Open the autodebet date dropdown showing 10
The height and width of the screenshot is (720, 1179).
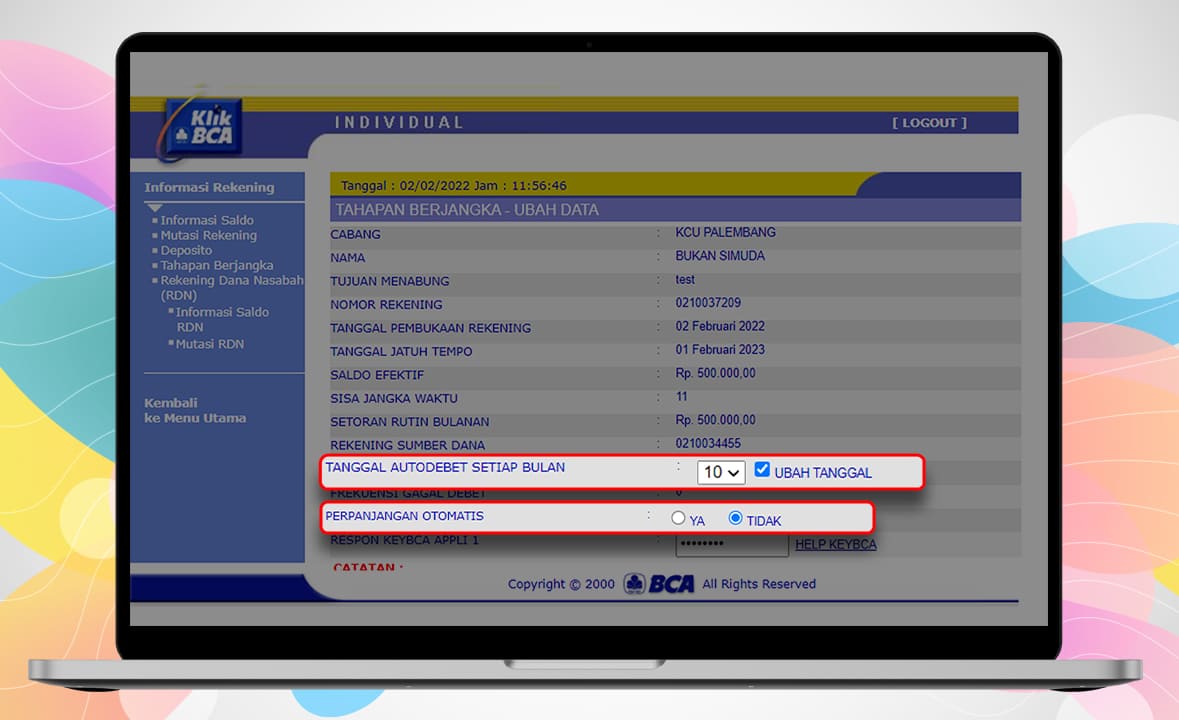tap(720, 472)
